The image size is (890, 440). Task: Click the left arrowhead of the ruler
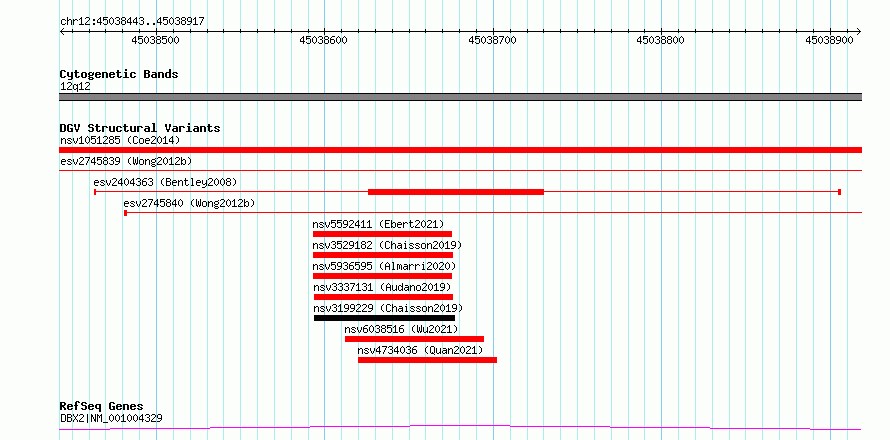point(62,31)
